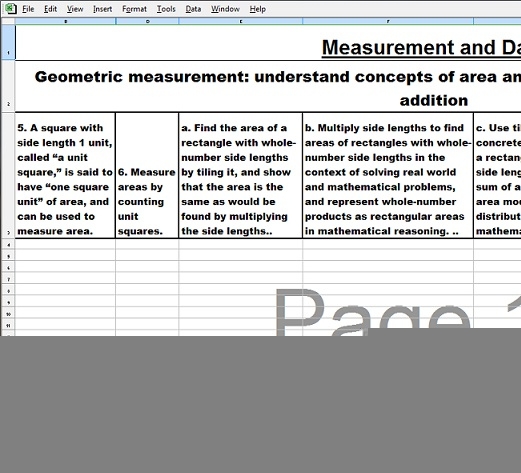Open the Edit menu
Viewport: 521px width, 473px height.
pyautogui.click(x=50, y=9)
